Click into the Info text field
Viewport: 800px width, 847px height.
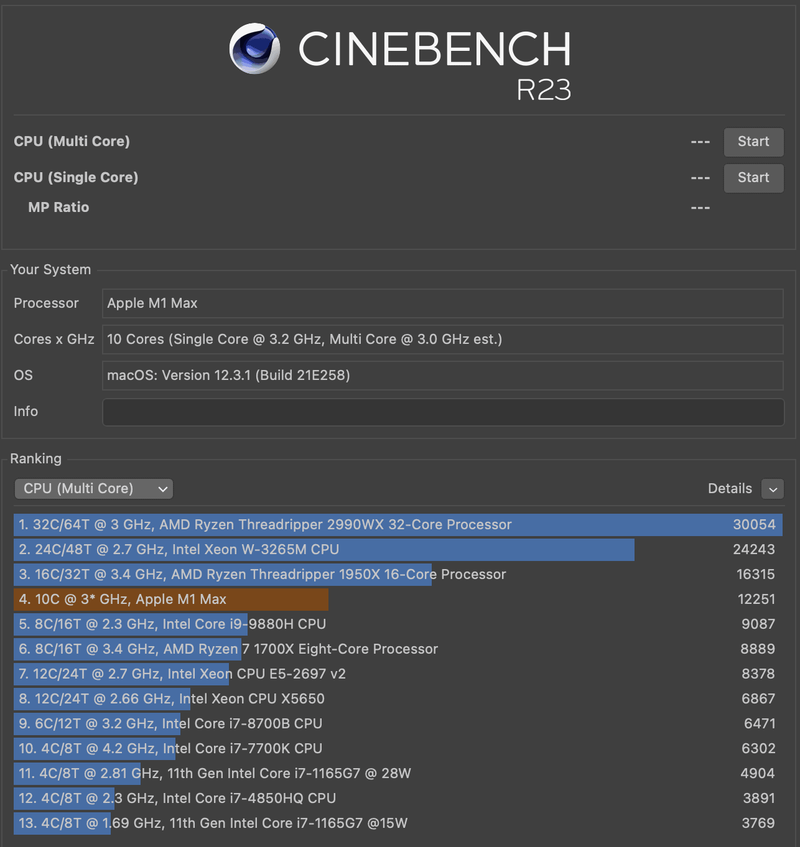point(443,412)
